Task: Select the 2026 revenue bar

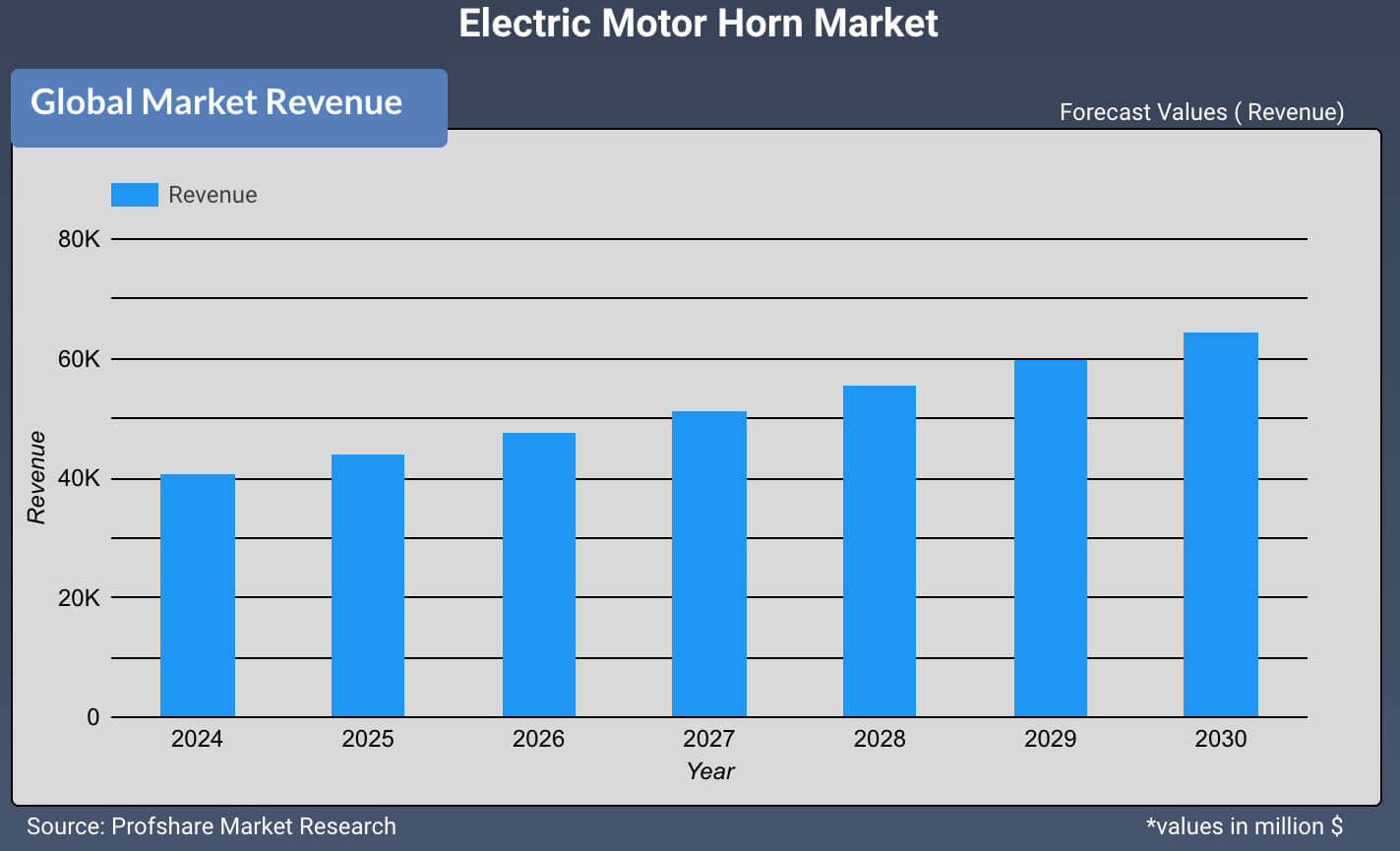Action: (x=539, y=575)
